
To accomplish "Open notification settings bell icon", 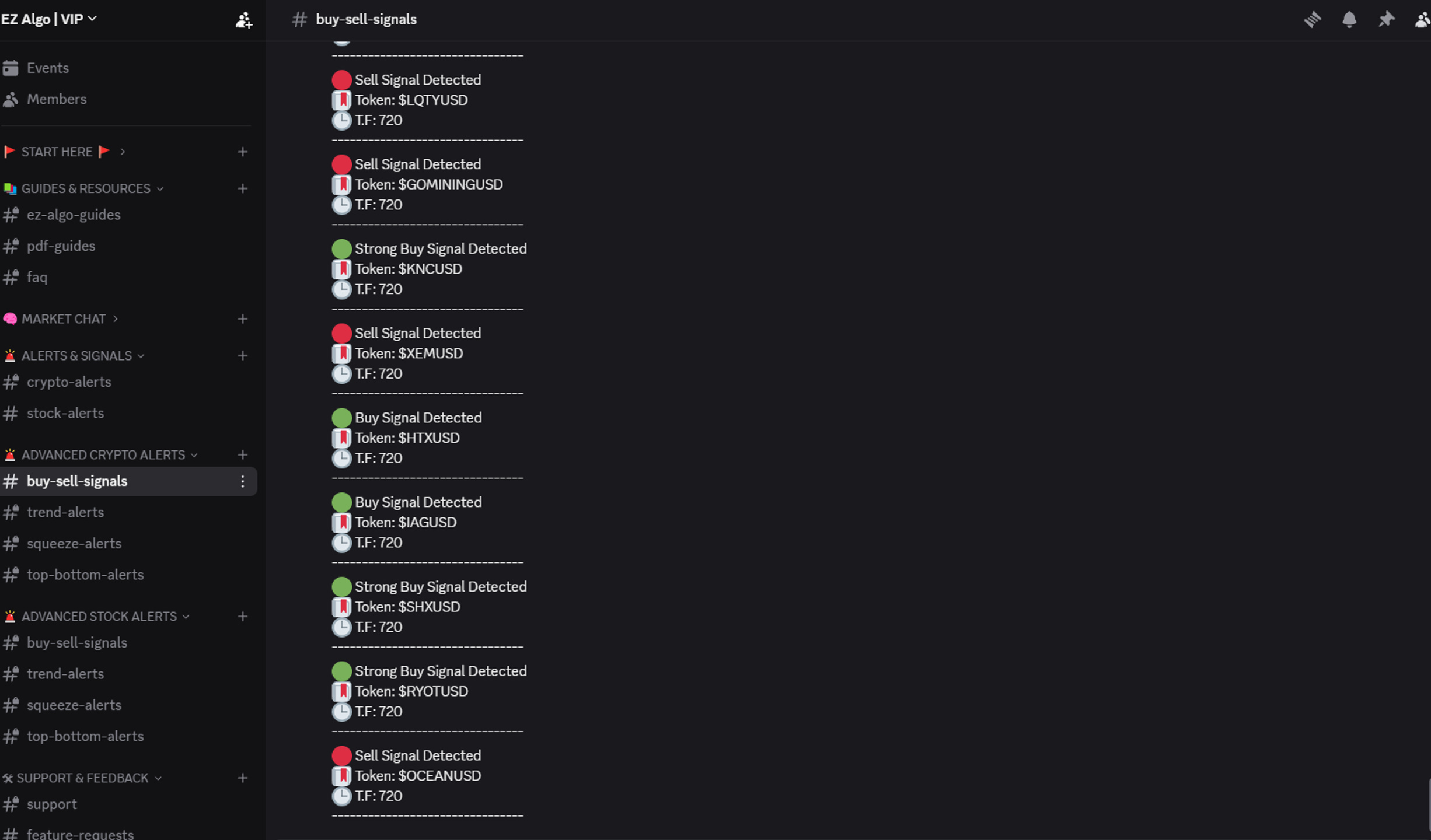I will (1349, 19).
